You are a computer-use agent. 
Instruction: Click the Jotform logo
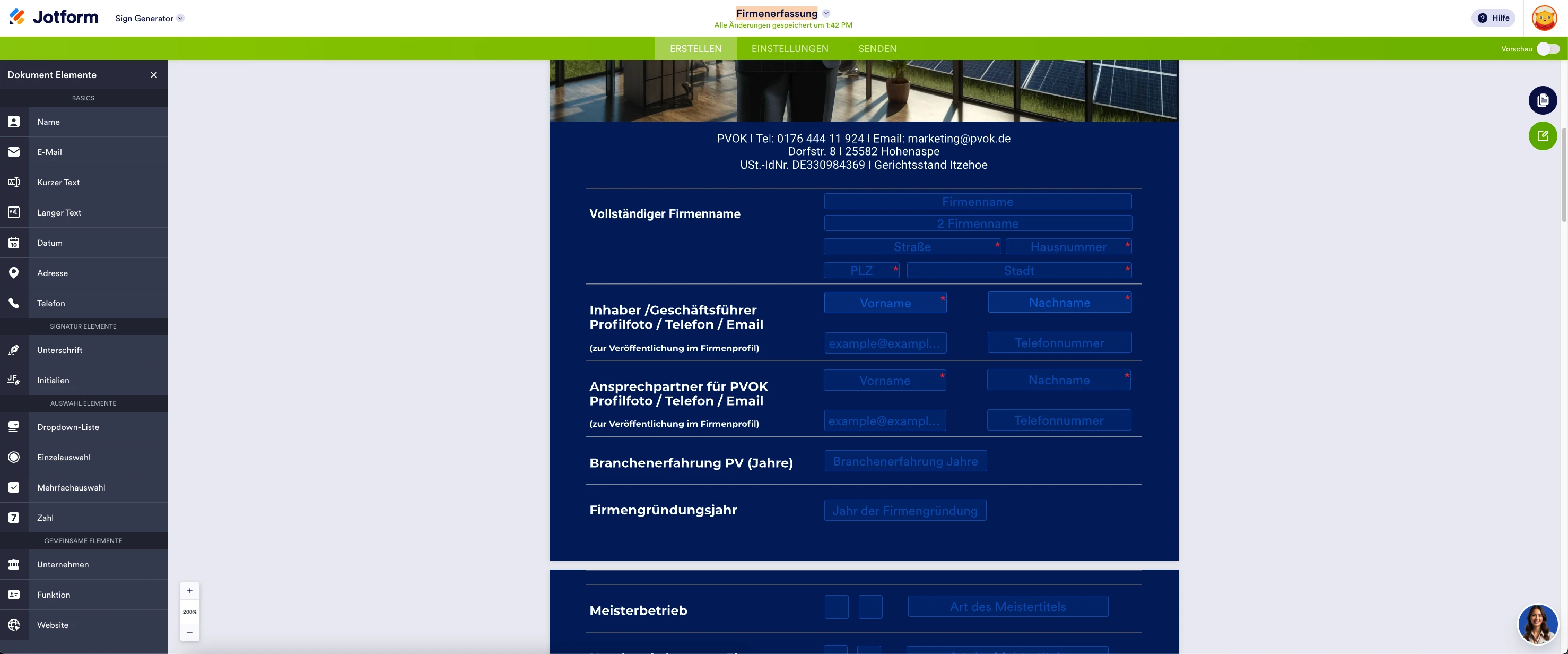[54, 16]
